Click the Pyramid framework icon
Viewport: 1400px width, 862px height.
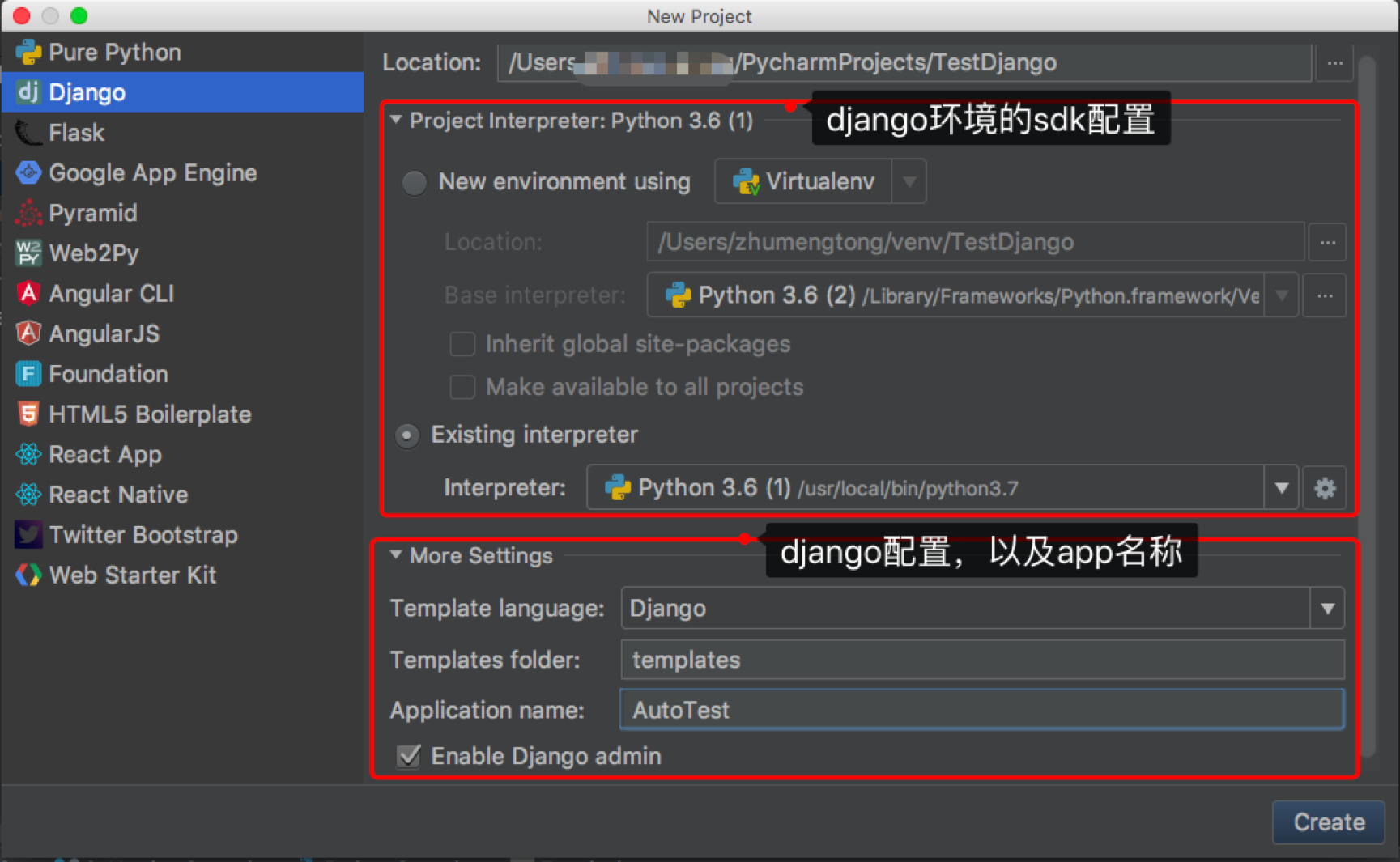pos(28,213)
